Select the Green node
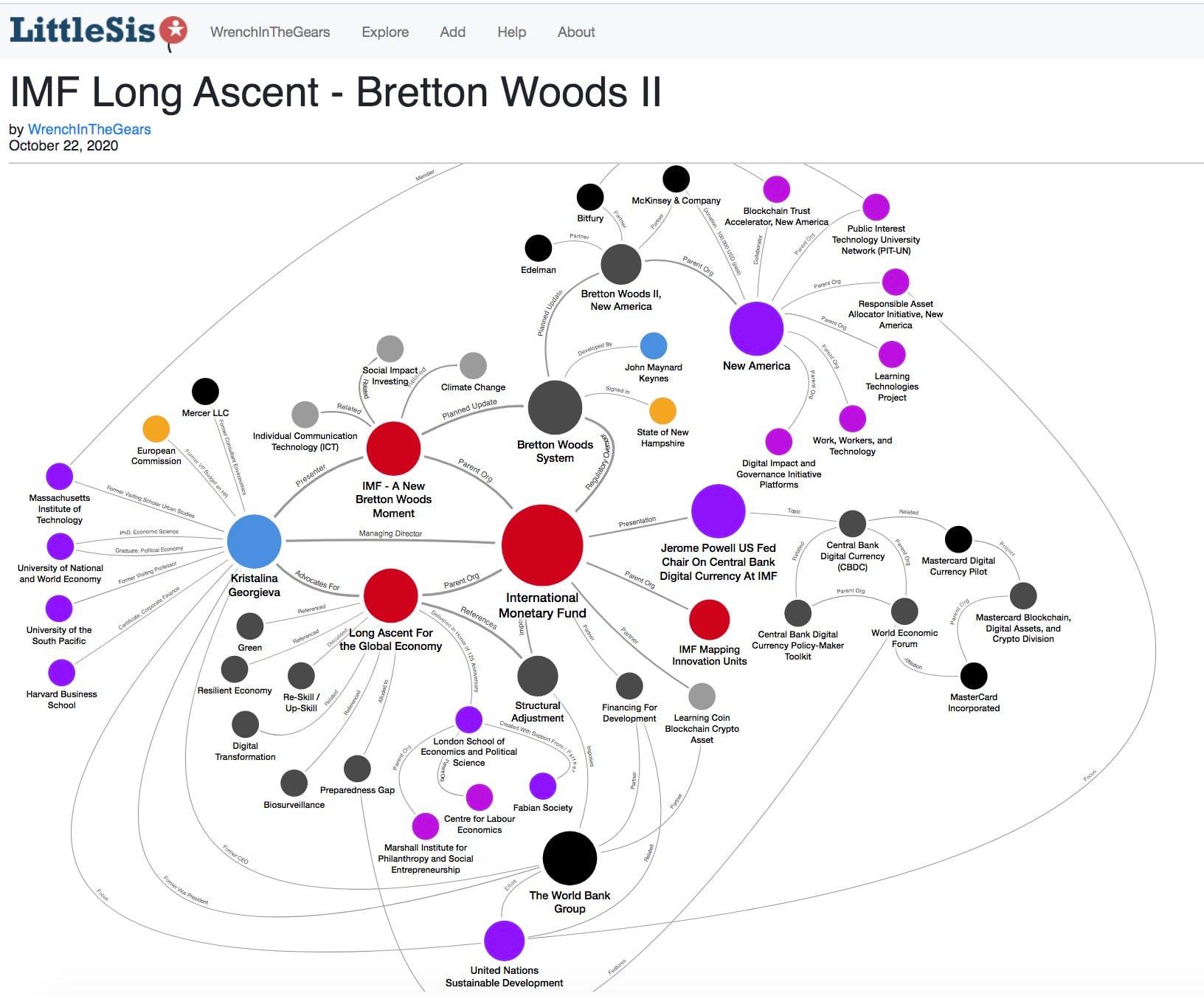Image resolution: width=1204 pixels, height=996 pixels. (250, 626)
